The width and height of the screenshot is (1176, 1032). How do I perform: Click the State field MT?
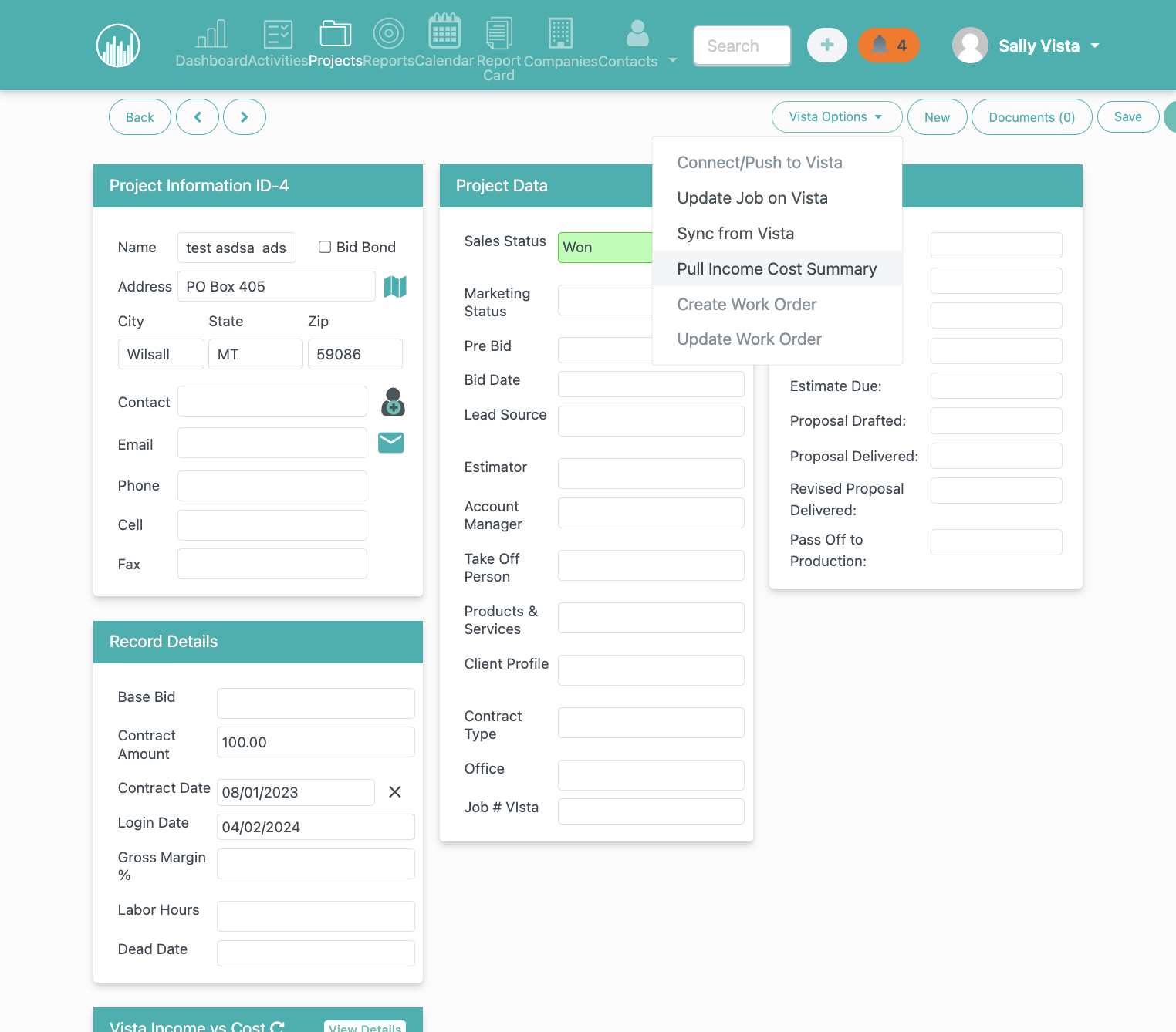pos(255,354)
